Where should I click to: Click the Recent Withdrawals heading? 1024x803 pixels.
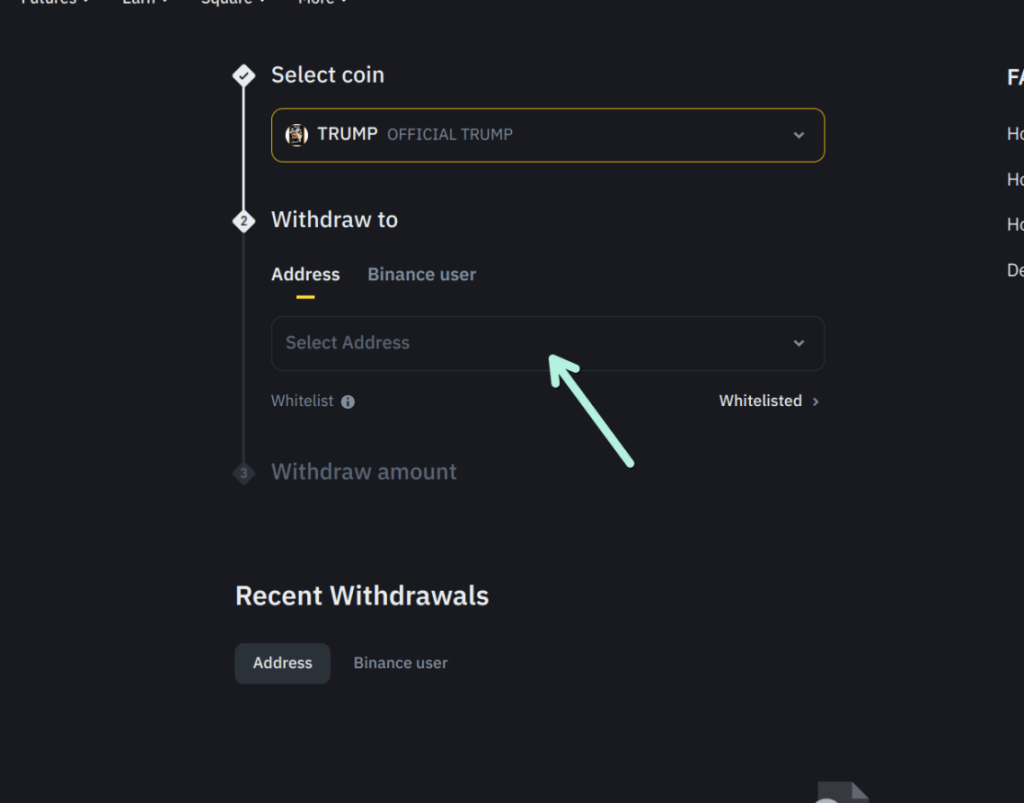click(362, 596)
